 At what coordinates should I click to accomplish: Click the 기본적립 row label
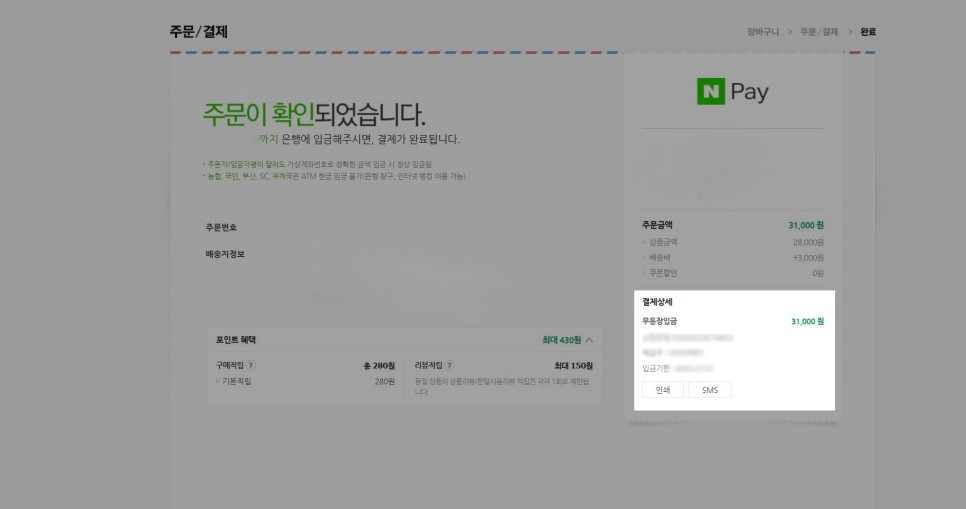tap(237, 381)
